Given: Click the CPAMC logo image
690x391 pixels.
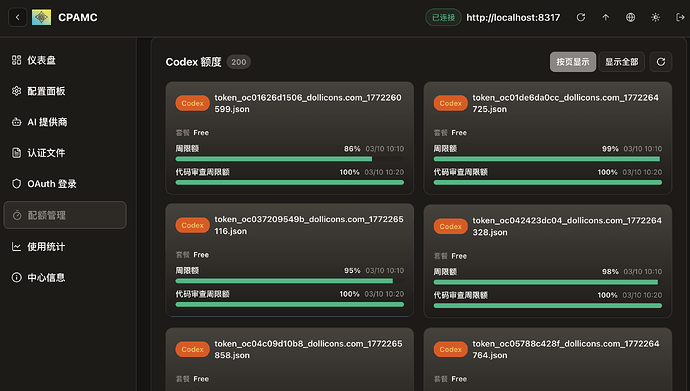Looking at the screenshot, I should [41, 18].
